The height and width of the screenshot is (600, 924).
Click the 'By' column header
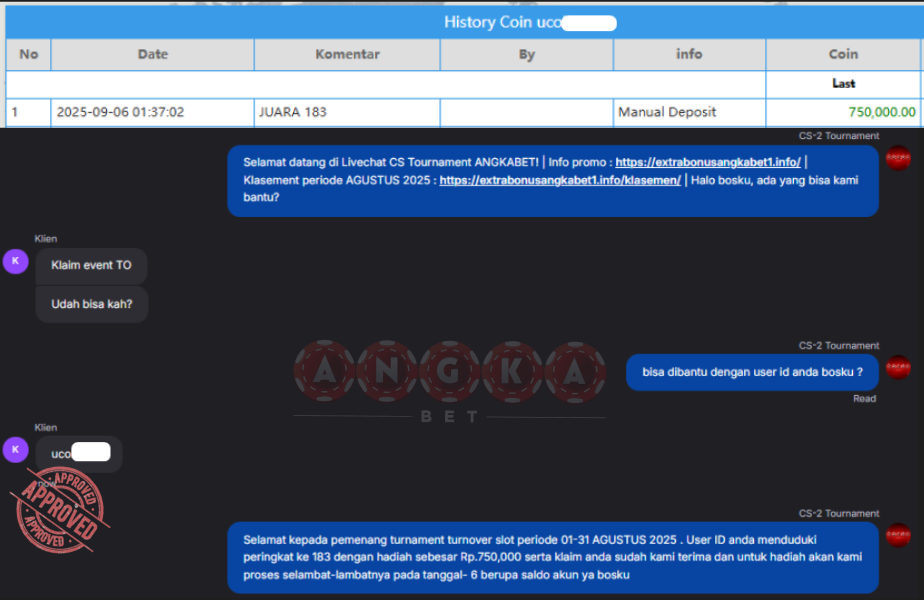tap(527, 55)
